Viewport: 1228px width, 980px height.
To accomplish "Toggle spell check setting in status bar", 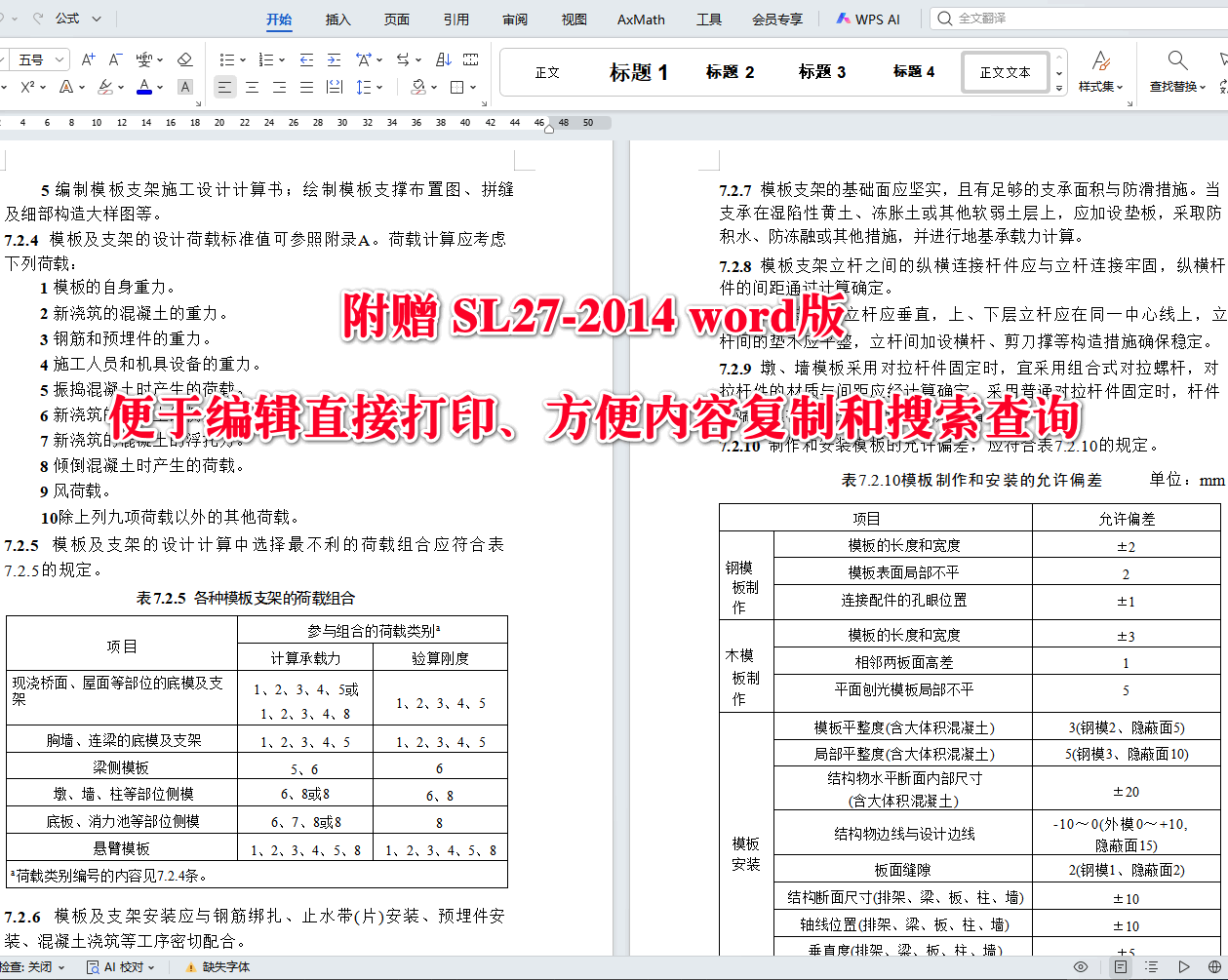I will (29, 966).
